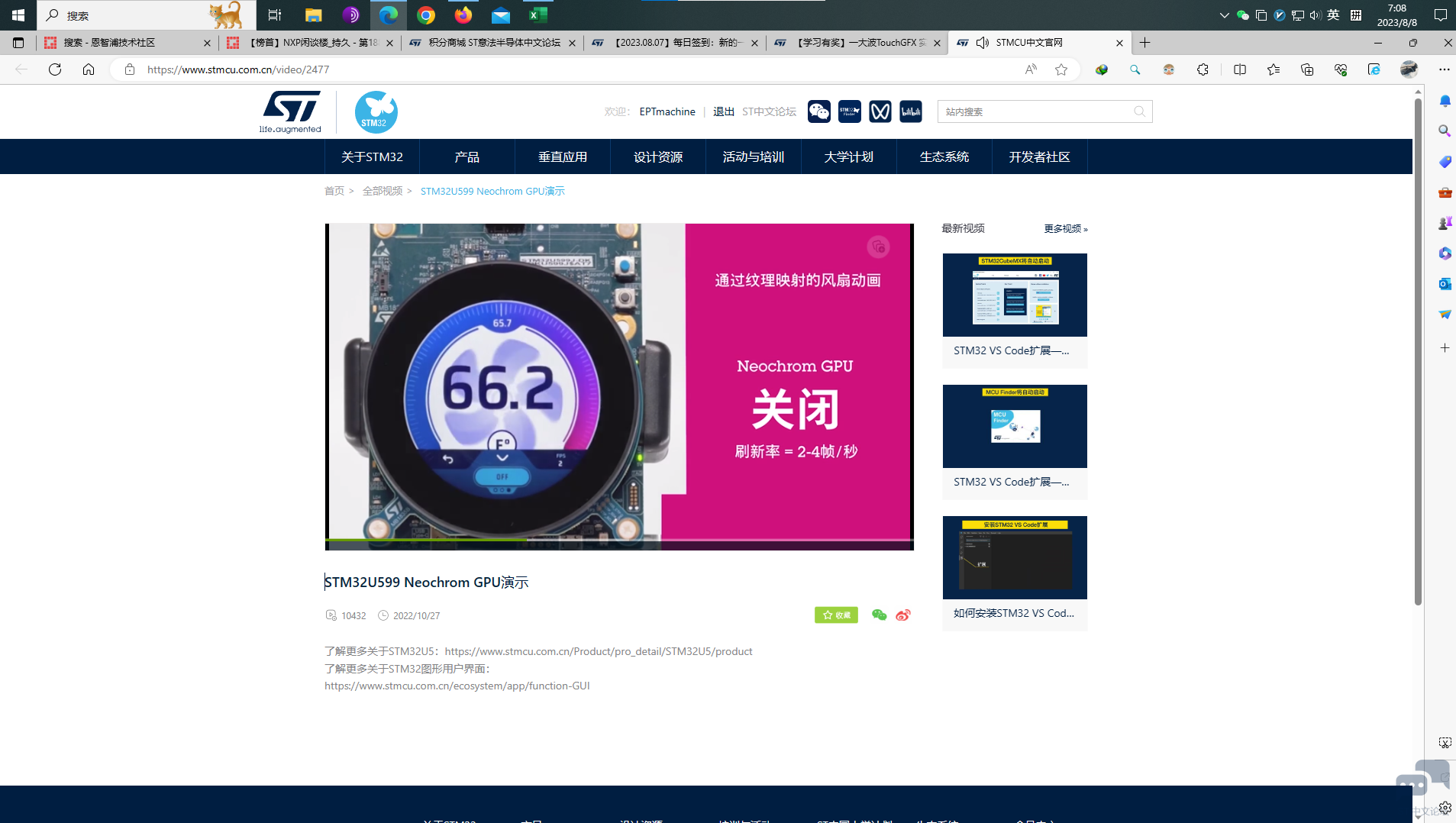Screen dimensions: 1456x823
Task: Switch to the 【2023.08.07】每日签到 tab
Action: (674, 43)
